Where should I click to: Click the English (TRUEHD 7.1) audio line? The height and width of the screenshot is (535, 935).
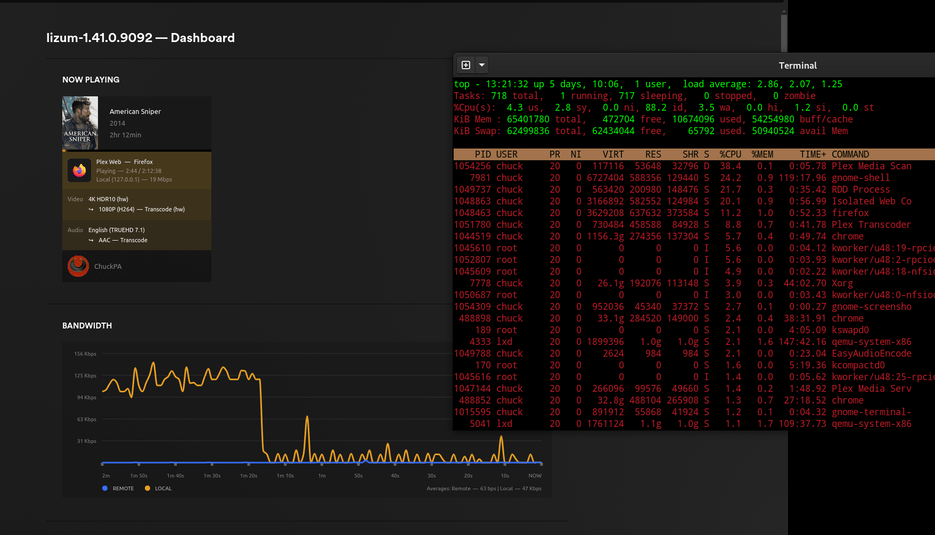point(116,230)
